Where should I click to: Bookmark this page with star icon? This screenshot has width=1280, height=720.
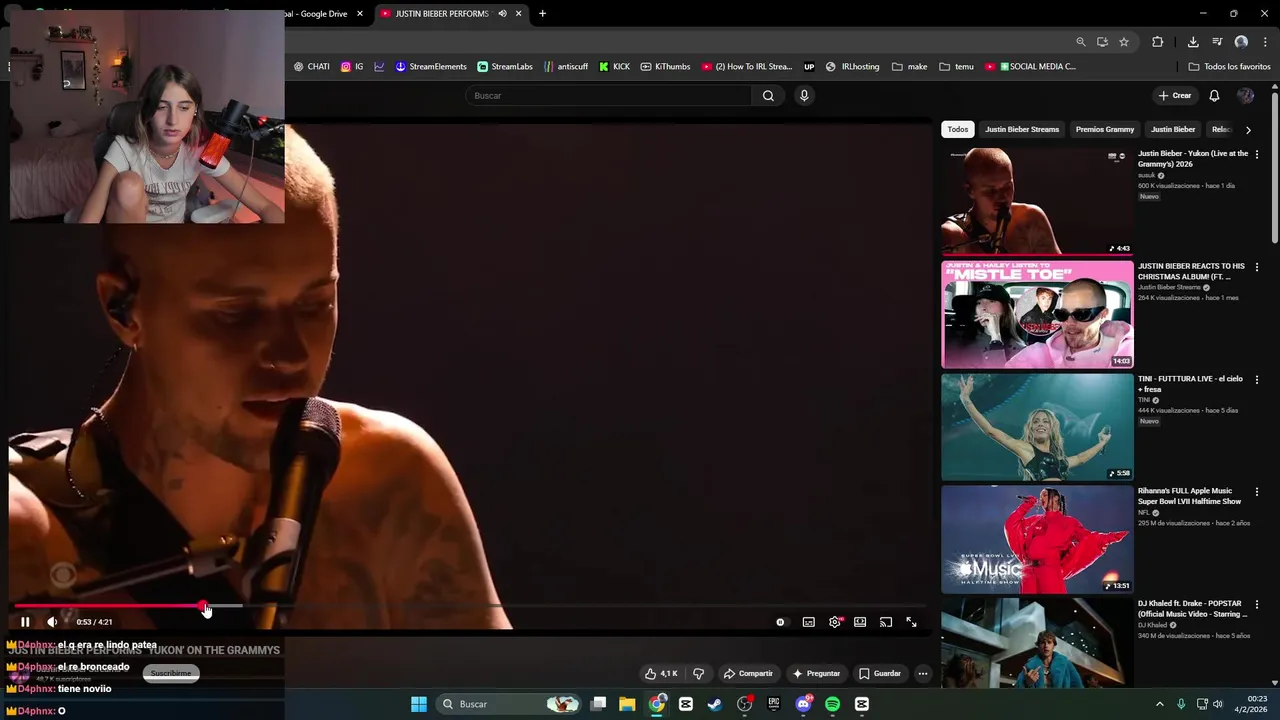coord(1124,42)
